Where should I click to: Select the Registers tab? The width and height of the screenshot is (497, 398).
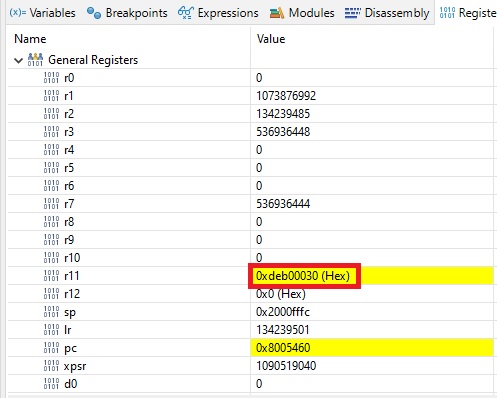click(468, 13)
